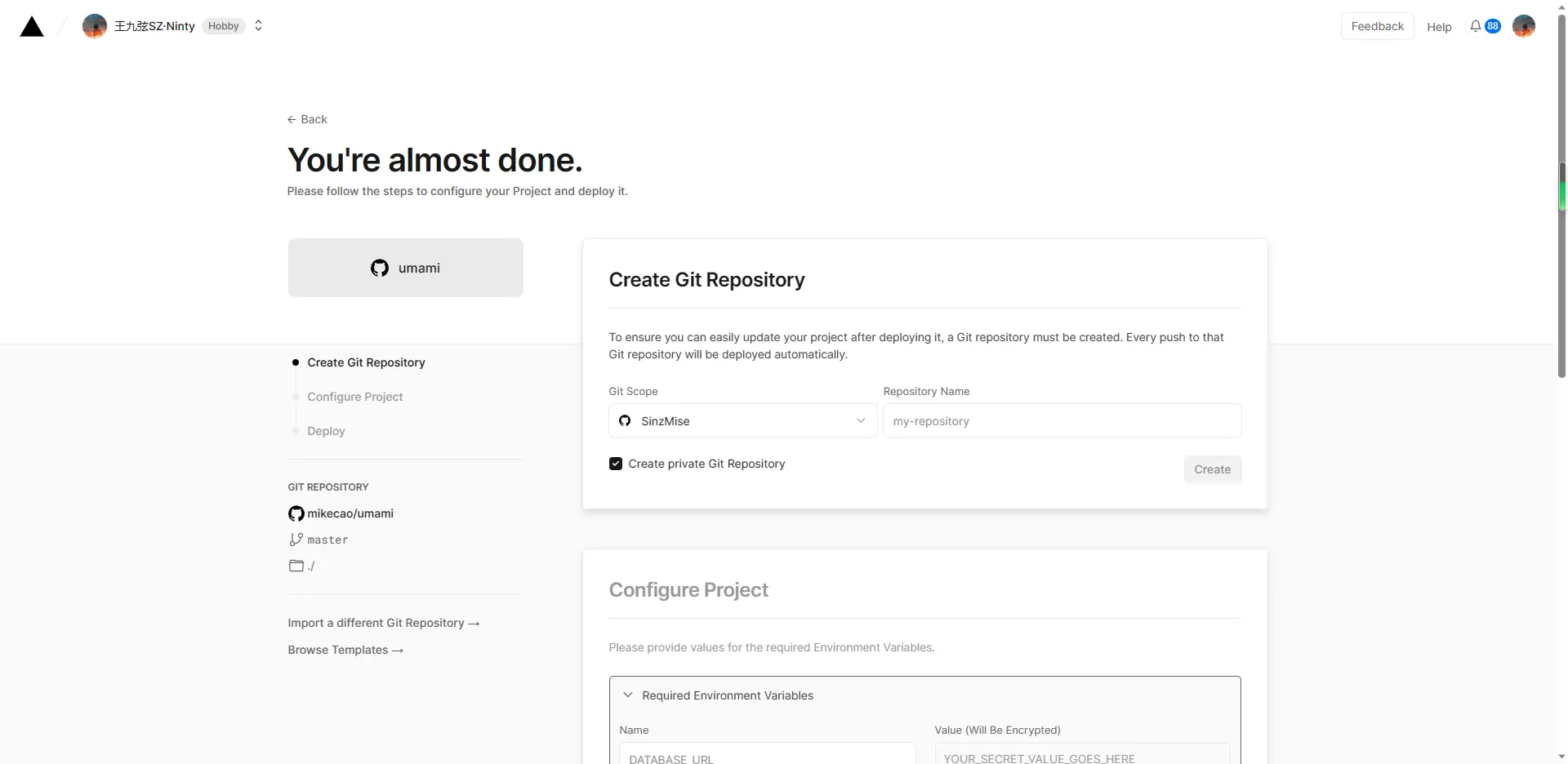
Task: Click the Create button
Action: tap(1212, 469)
